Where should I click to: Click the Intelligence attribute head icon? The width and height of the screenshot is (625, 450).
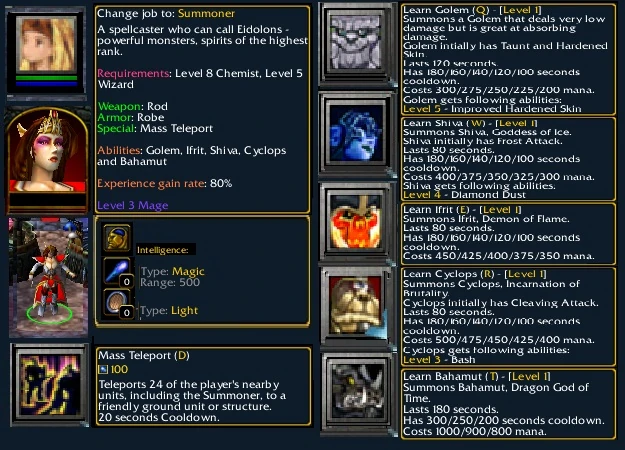tap(117, 238)
